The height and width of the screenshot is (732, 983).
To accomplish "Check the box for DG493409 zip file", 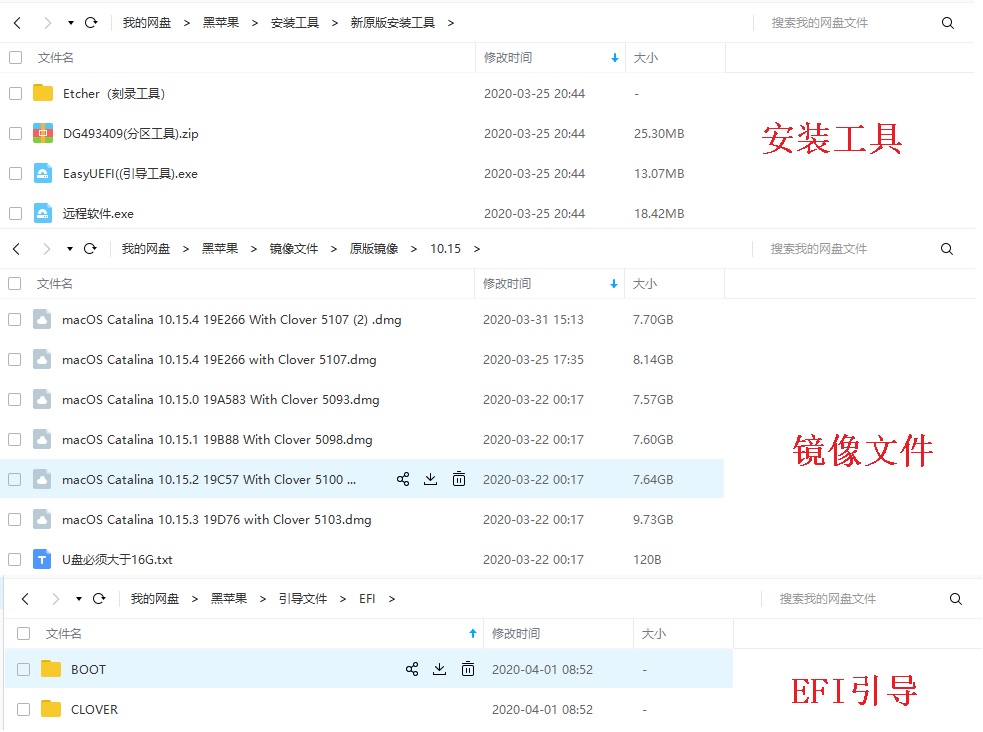I will coord(15,134).
